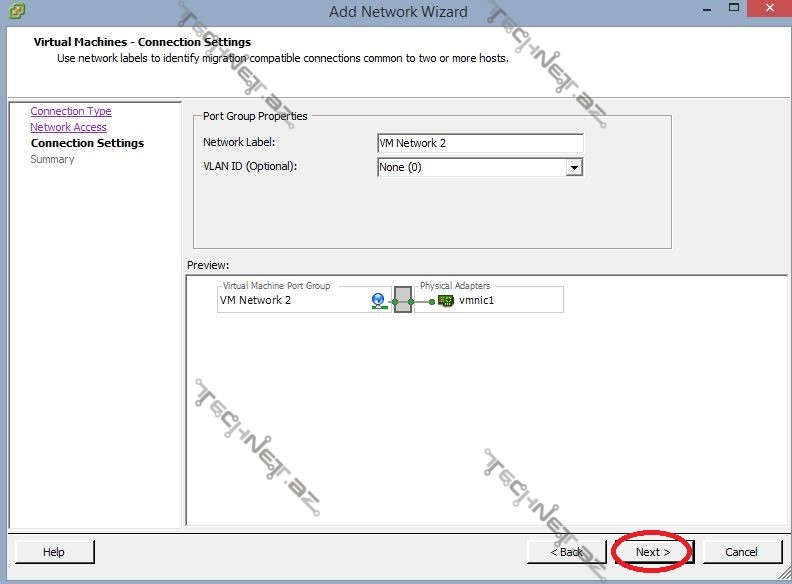Click the Back button
Screen dimensions: 792x584
tap(567, 552)
